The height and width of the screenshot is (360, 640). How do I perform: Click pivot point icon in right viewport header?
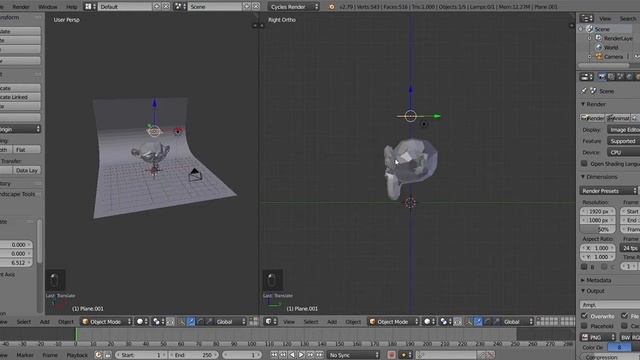point(445,322)
